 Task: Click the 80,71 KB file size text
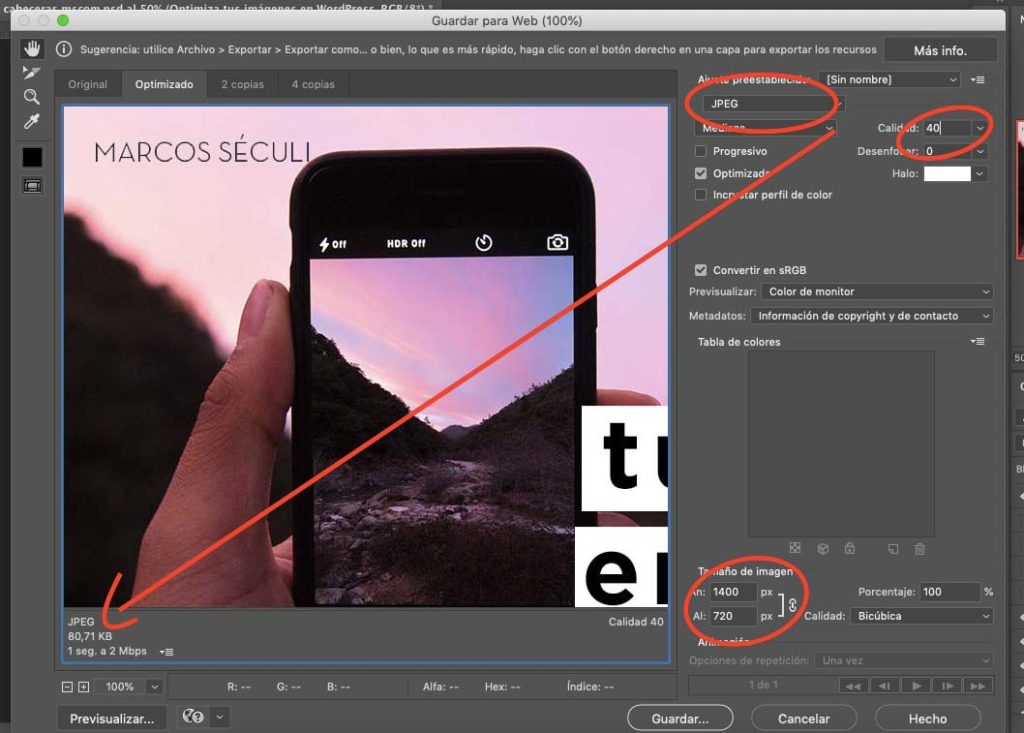pyautogui.click(x=90, y=636)
